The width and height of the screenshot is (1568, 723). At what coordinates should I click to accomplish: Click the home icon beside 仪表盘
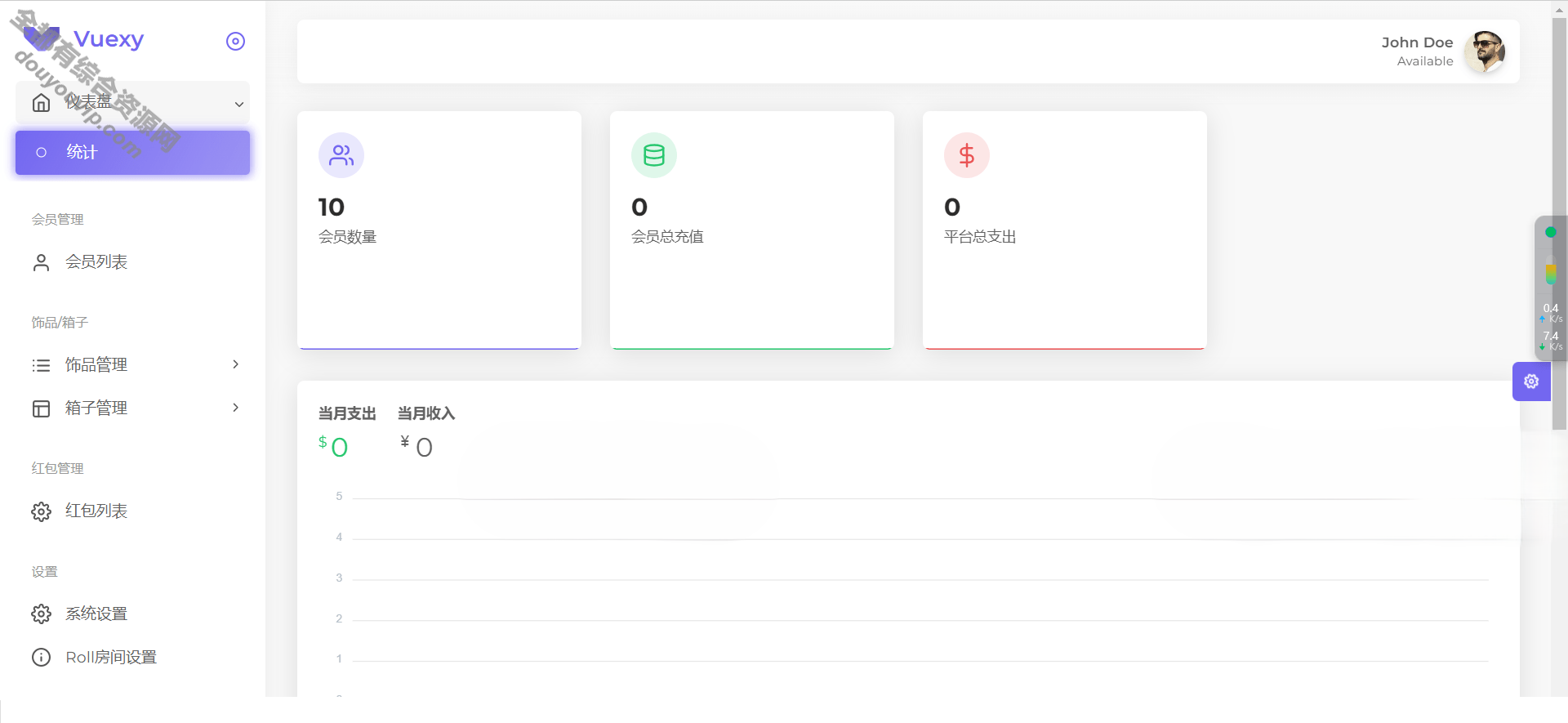click(41, 103)
